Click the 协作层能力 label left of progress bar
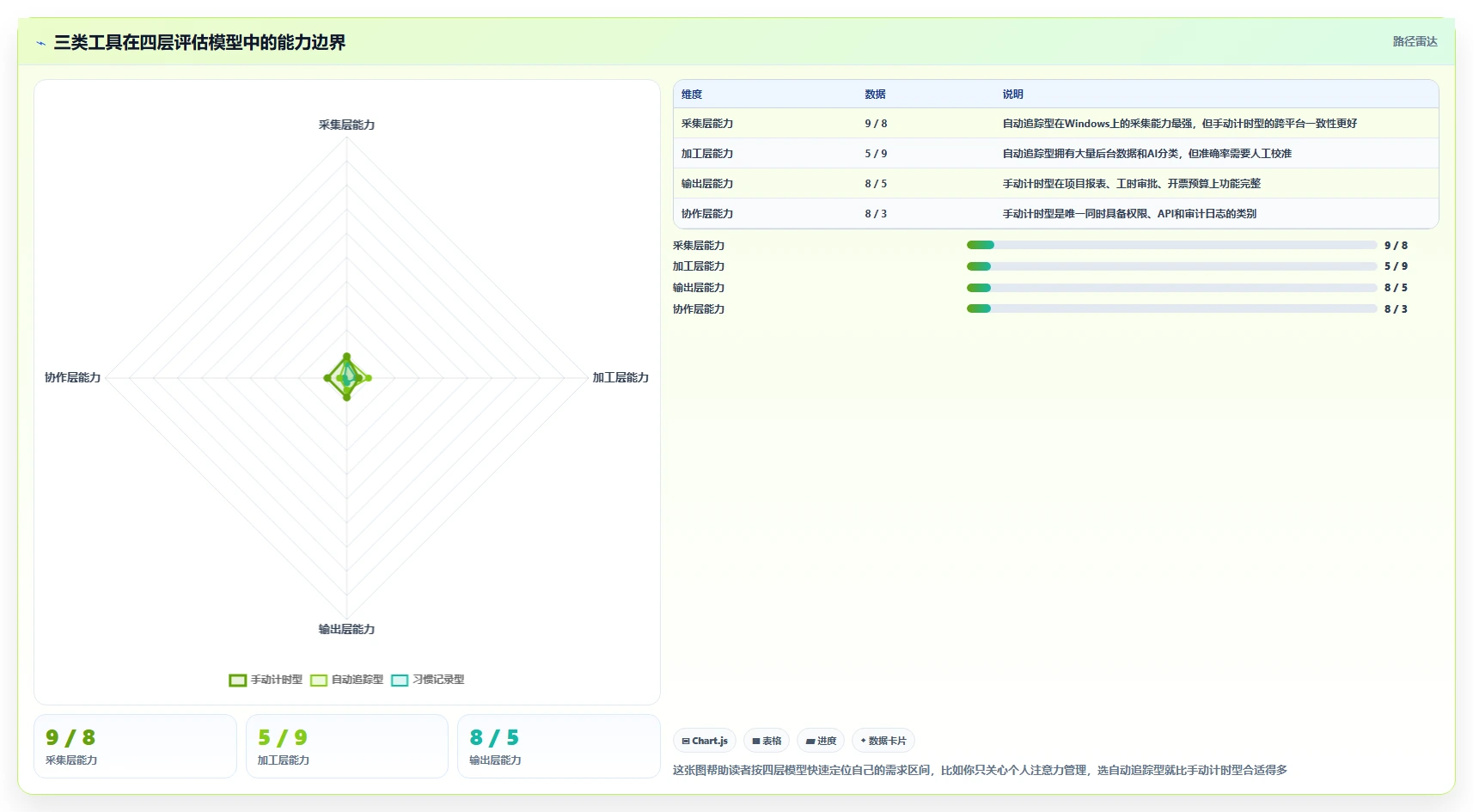1473x812 pixels. coord(699,309)
